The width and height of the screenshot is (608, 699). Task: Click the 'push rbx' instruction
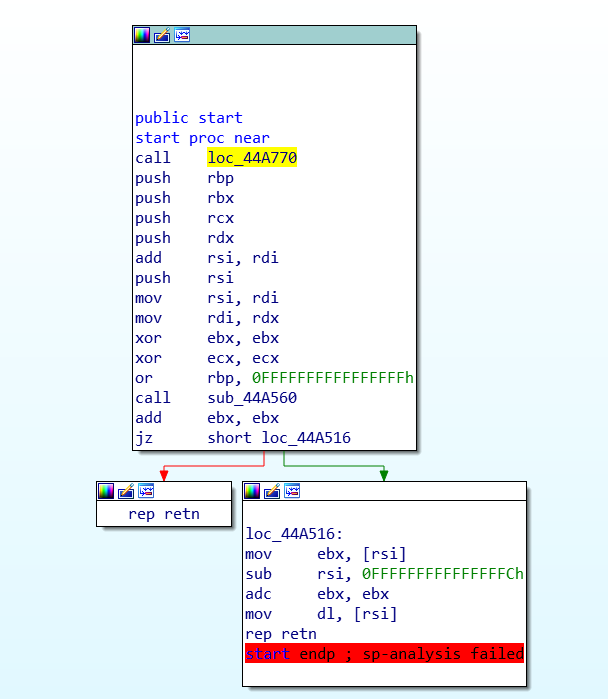(x=185, y=198)
